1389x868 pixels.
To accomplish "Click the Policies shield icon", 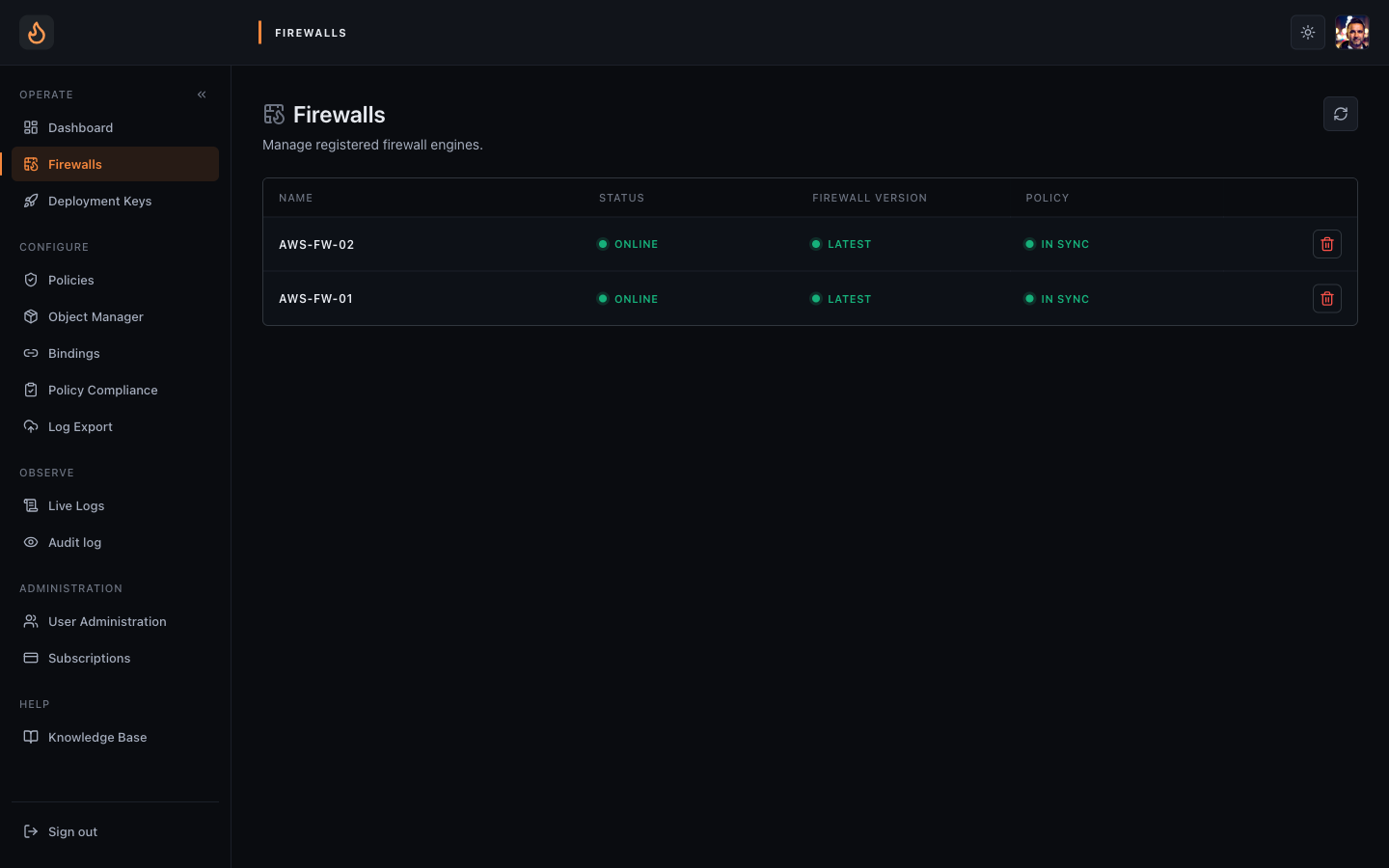I will 31,280.
